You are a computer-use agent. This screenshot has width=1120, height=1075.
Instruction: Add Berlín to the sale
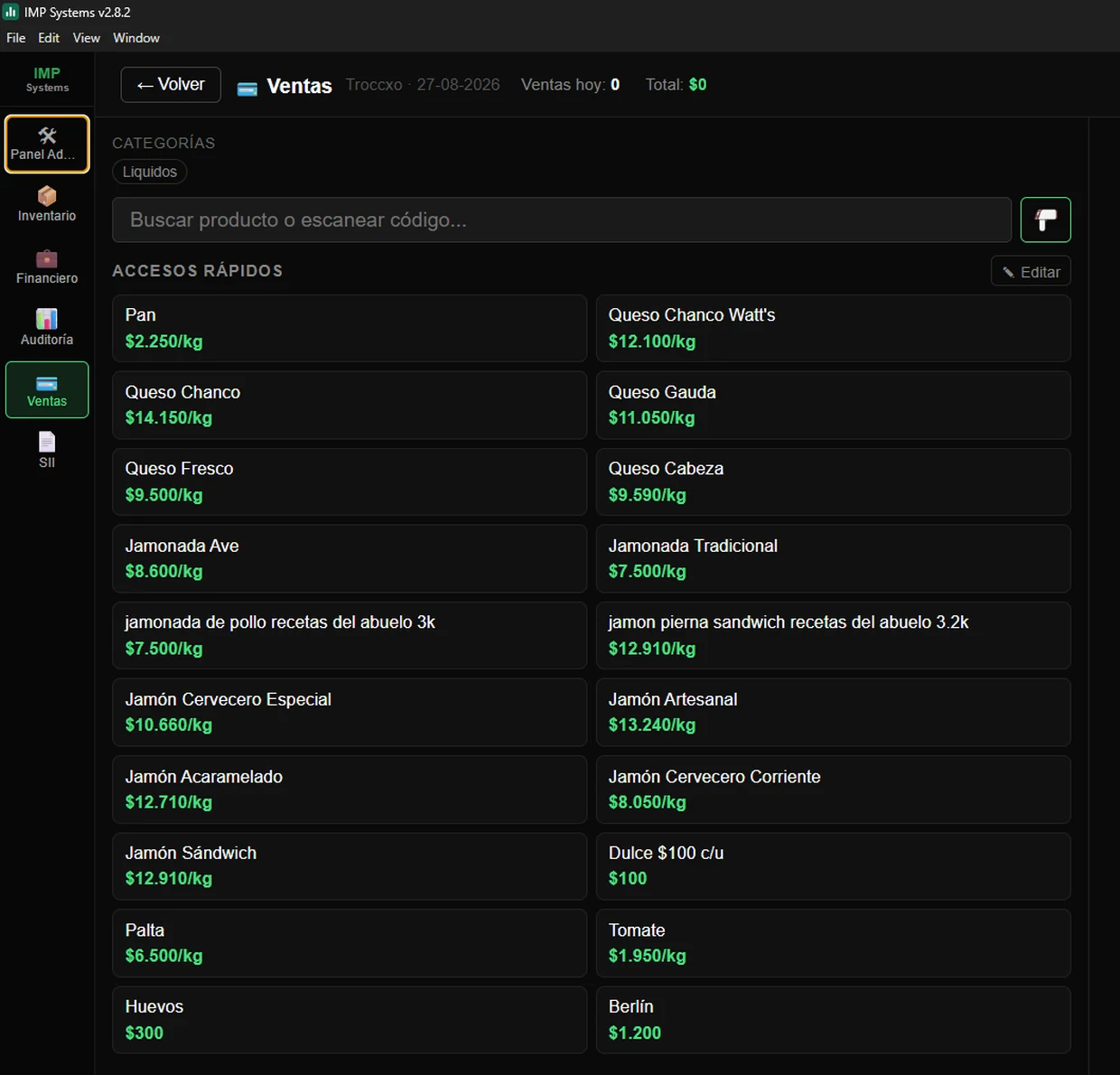click(x=833, y=1019)
